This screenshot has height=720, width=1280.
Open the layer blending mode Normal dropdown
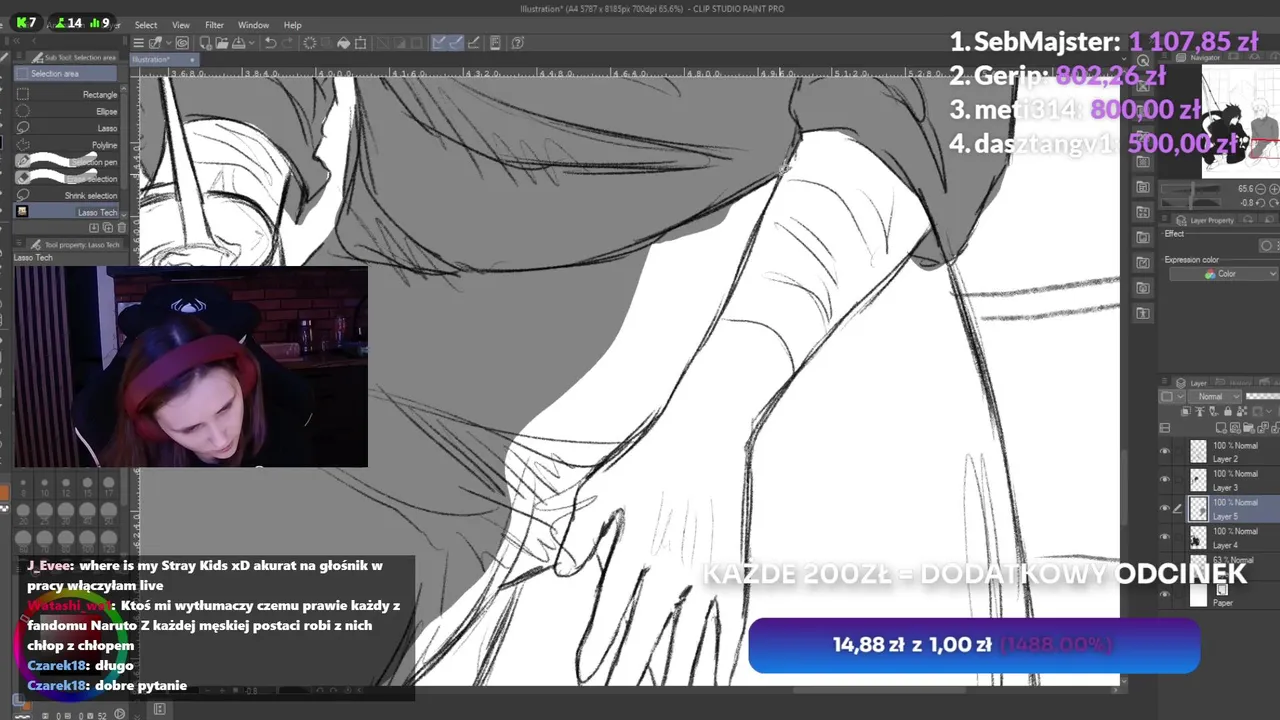tap(1213, 396)
